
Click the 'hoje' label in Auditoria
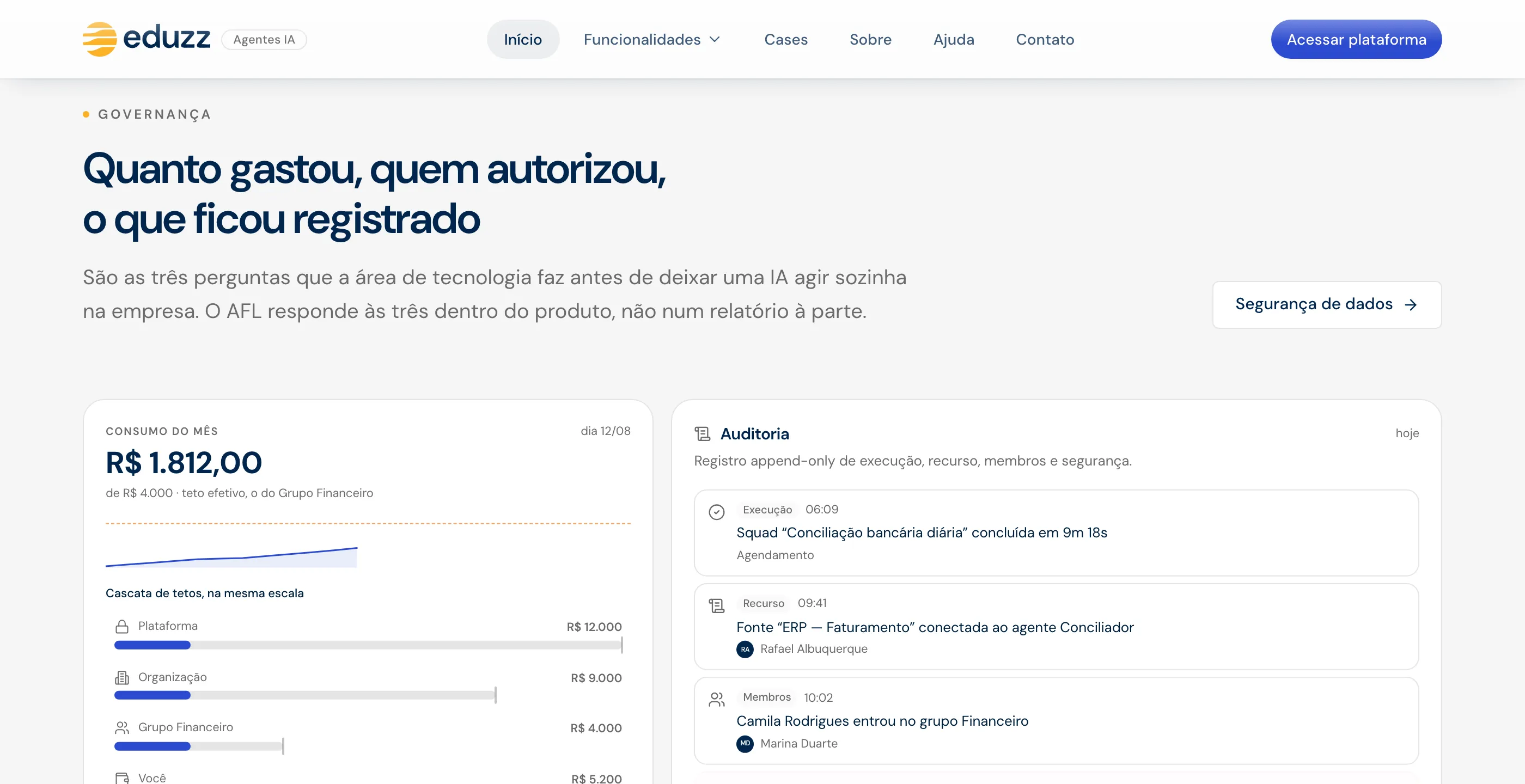(x=1407, y=433)
